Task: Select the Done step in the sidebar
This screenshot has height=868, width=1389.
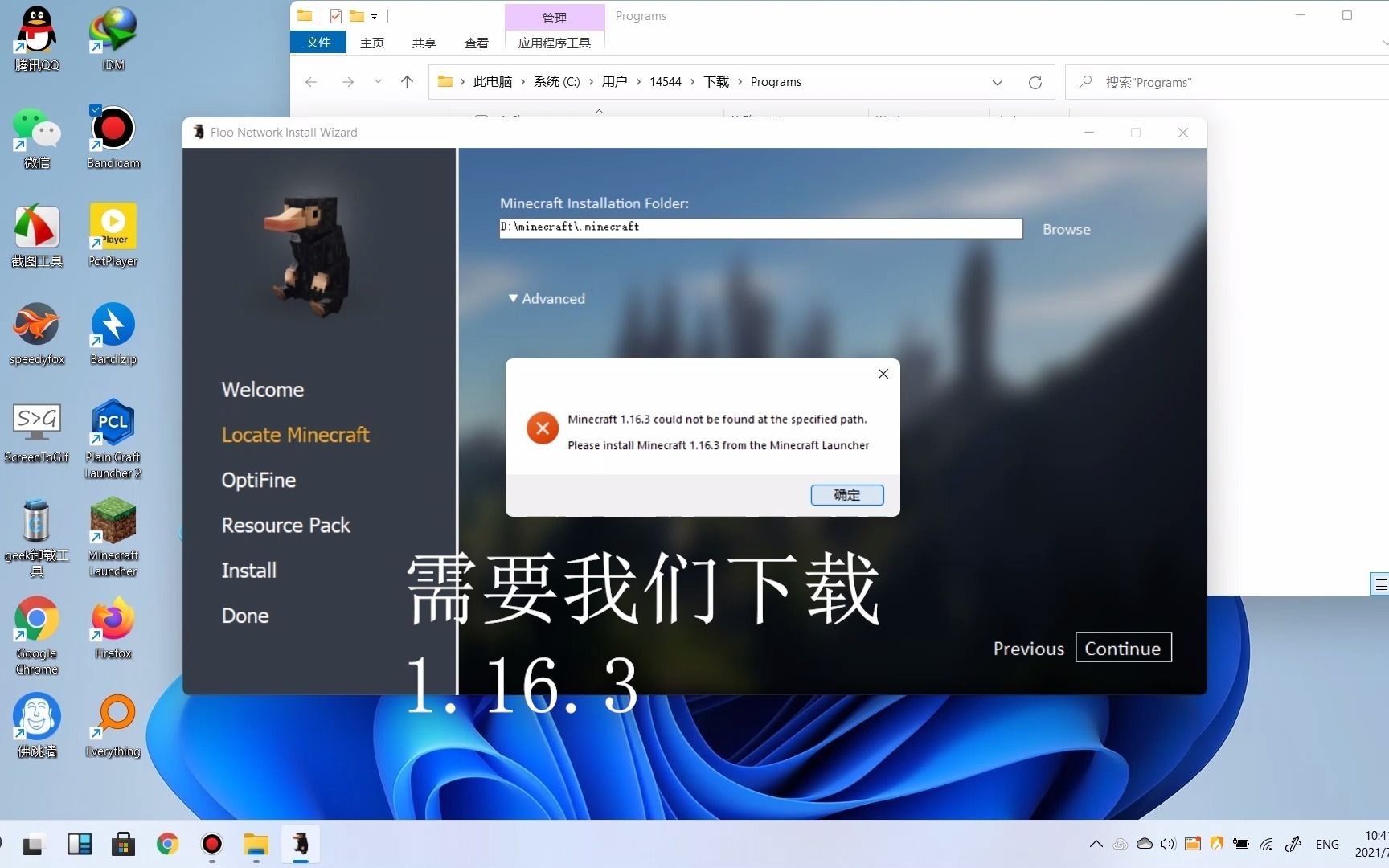Action: [x=245, y=616]
